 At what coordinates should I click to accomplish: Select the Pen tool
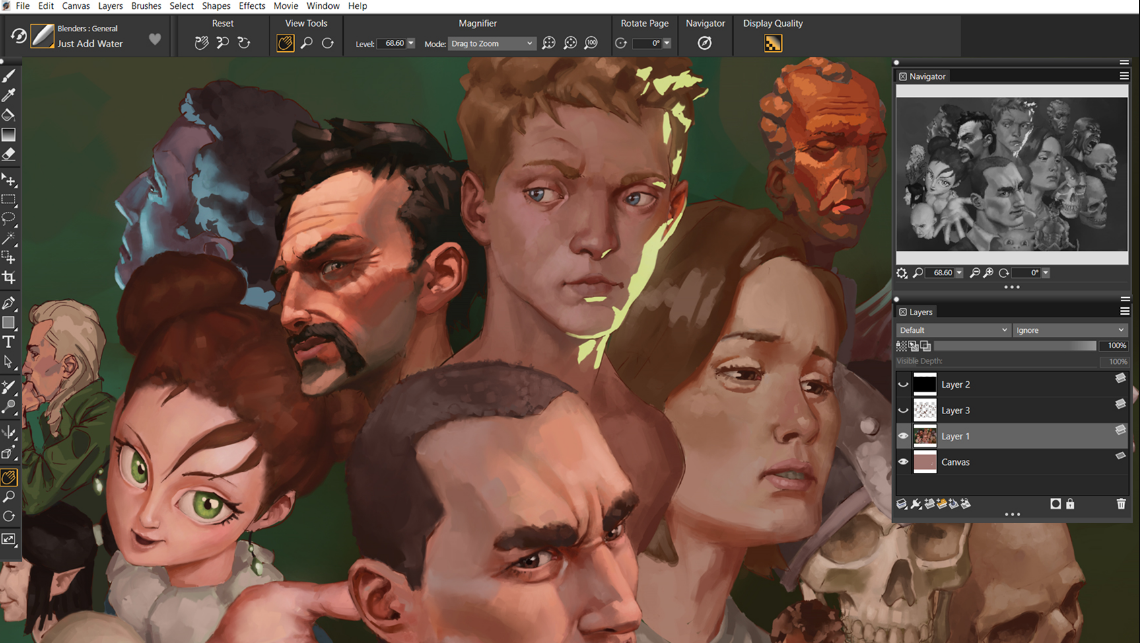(x=9, y=303)
